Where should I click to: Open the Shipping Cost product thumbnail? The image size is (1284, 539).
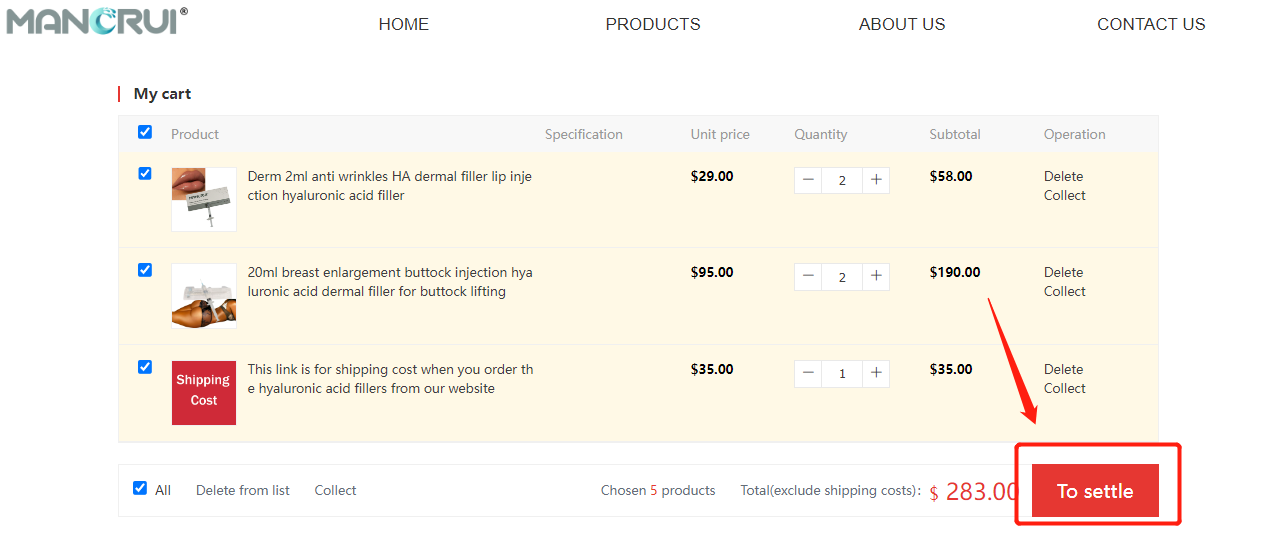pos(204,393)
